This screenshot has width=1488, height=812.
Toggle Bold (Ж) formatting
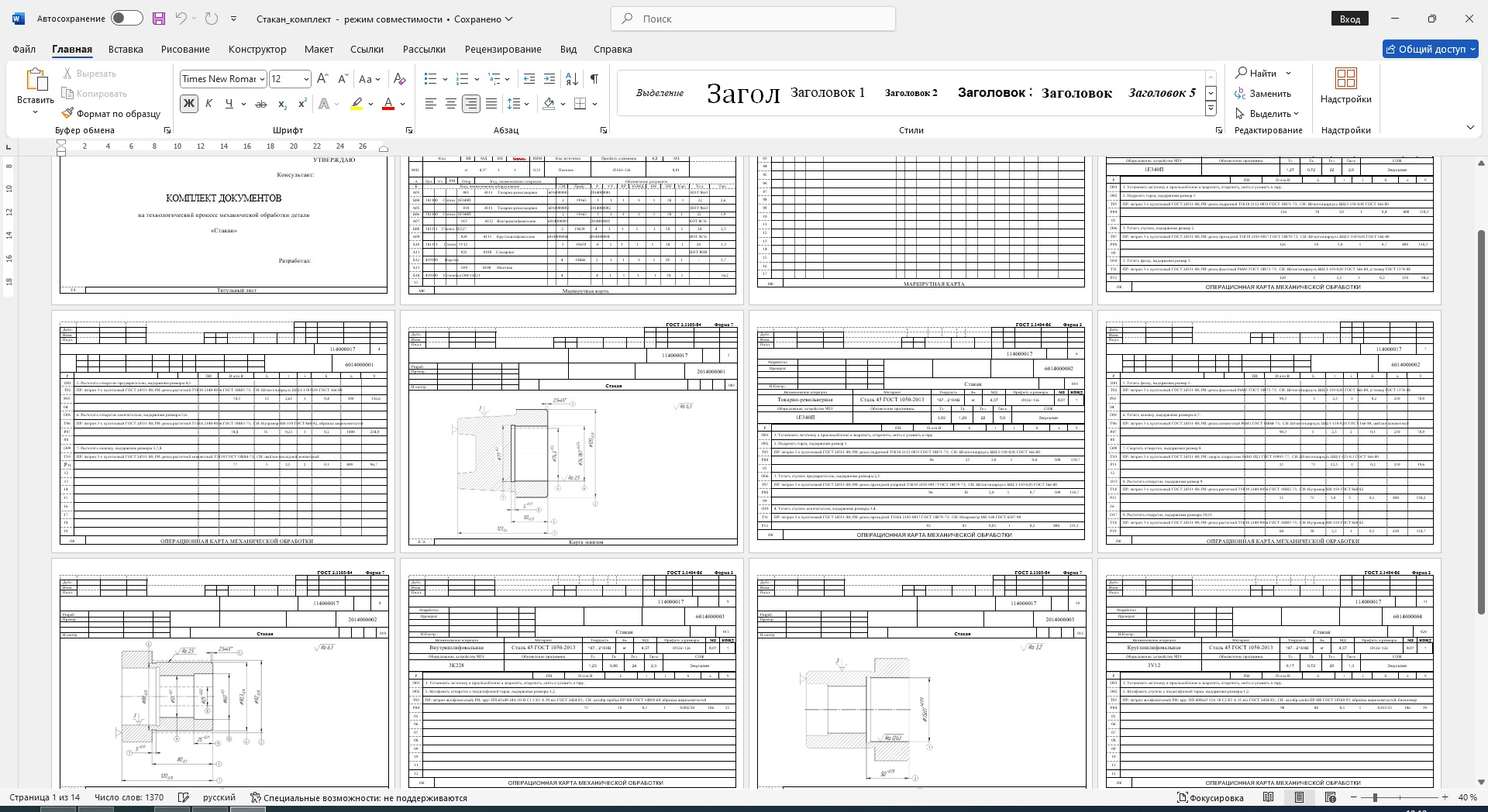point(188,103)
